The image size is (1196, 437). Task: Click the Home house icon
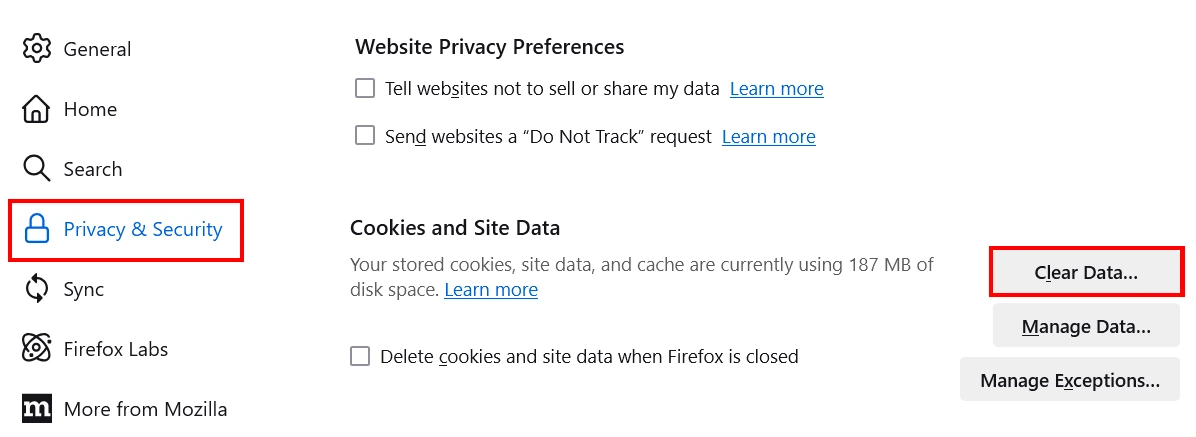(37, 109)
